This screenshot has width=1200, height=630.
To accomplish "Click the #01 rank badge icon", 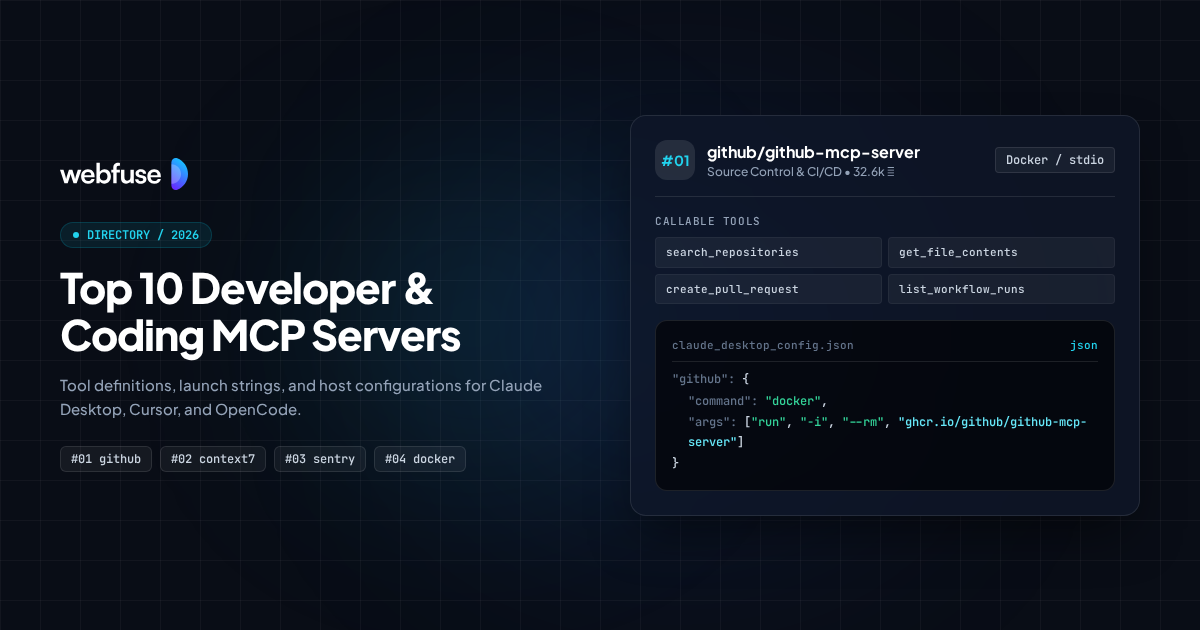I will pyautogui.click(x=675, y=160).
